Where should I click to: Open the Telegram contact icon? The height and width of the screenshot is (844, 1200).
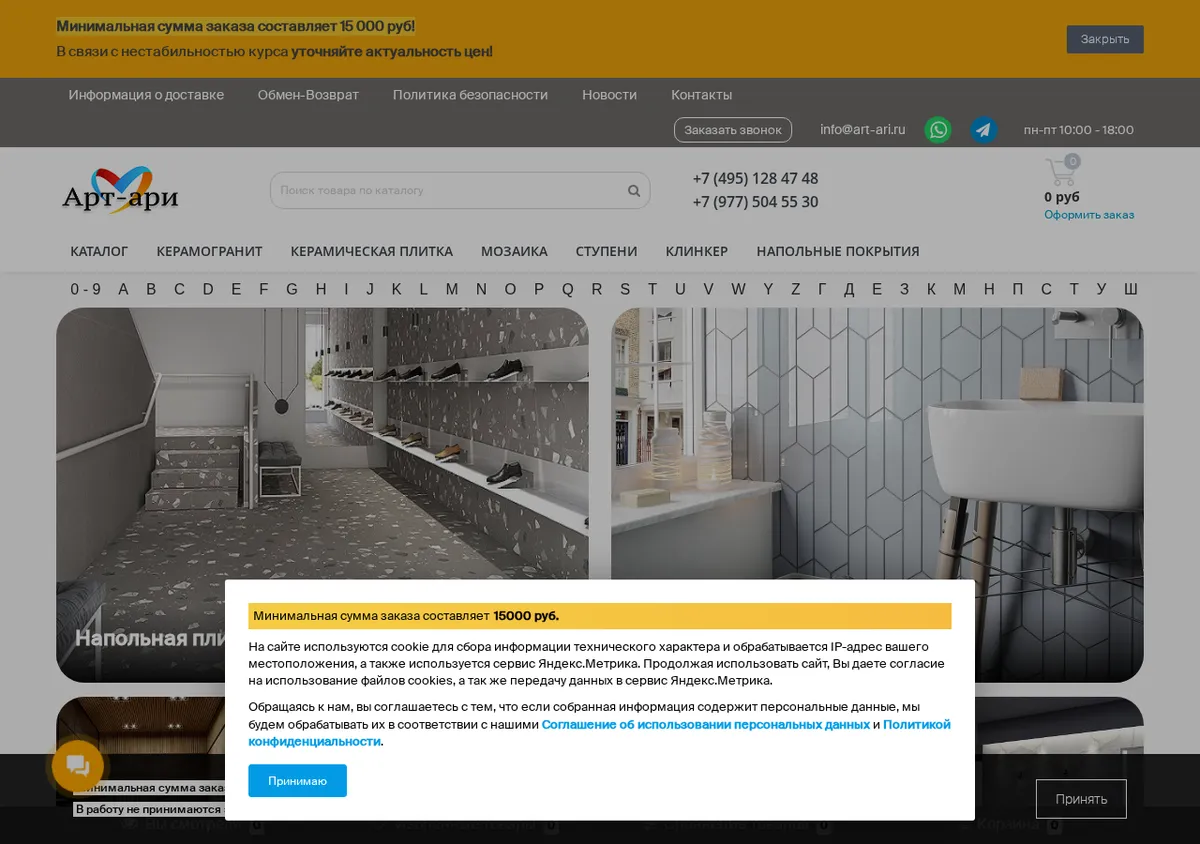tap(984, 130)
